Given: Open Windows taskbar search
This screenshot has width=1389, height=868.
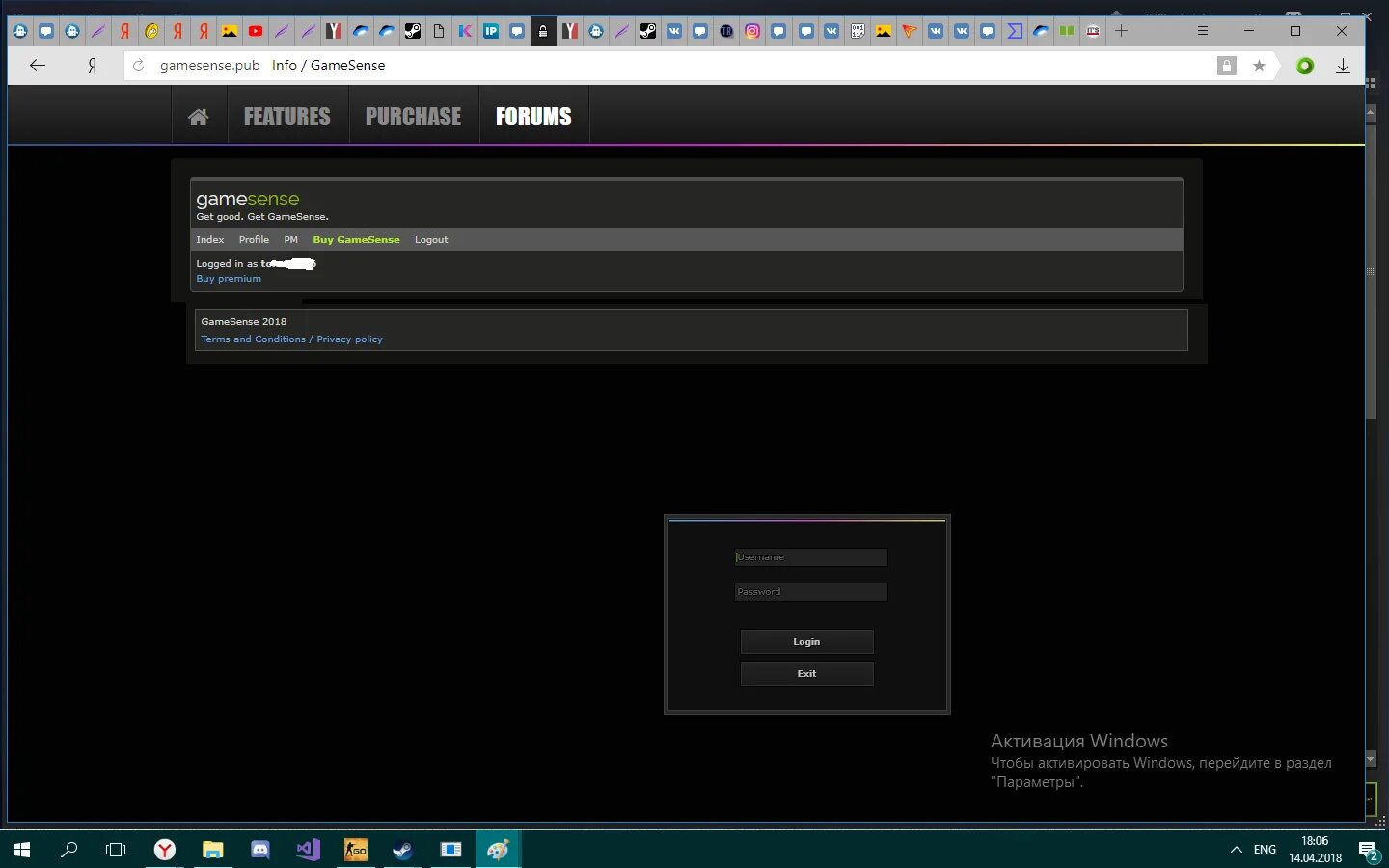Looking at the screenshot, I should [68, 850].
